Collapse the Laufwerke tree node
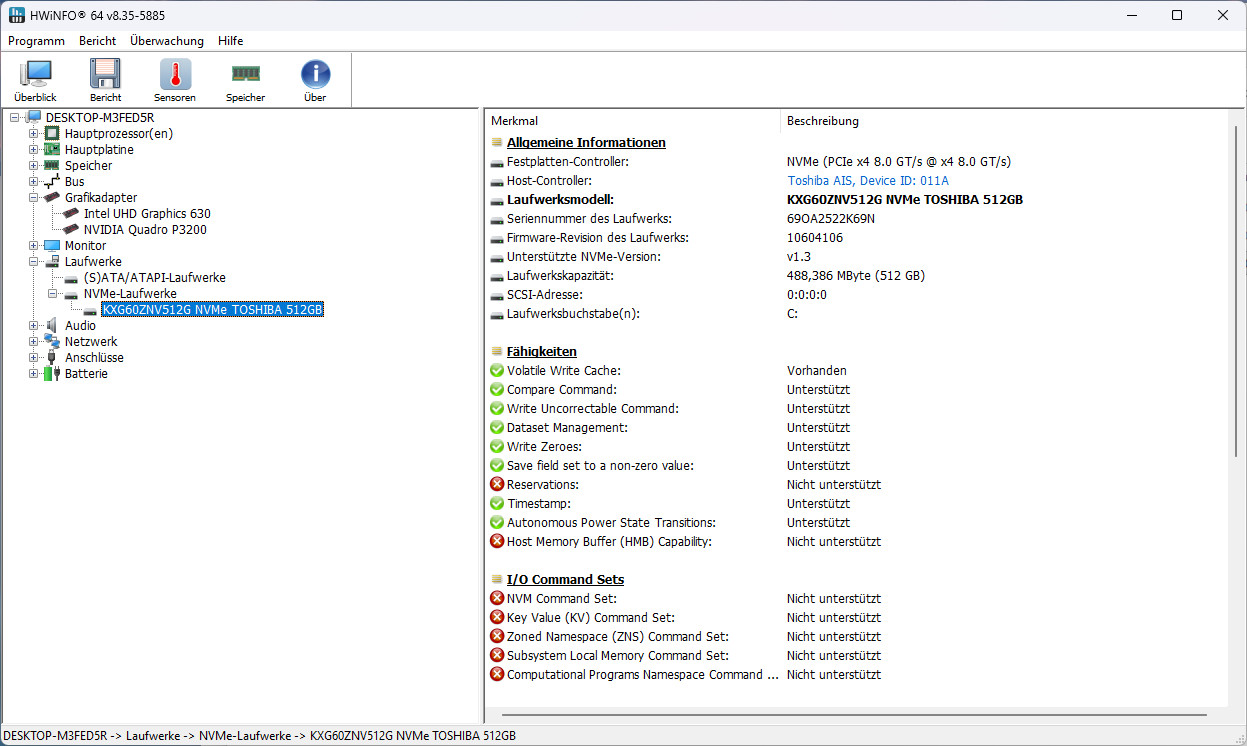The height and width of the screenshot is (746, 1247). (x=34, y=262)
